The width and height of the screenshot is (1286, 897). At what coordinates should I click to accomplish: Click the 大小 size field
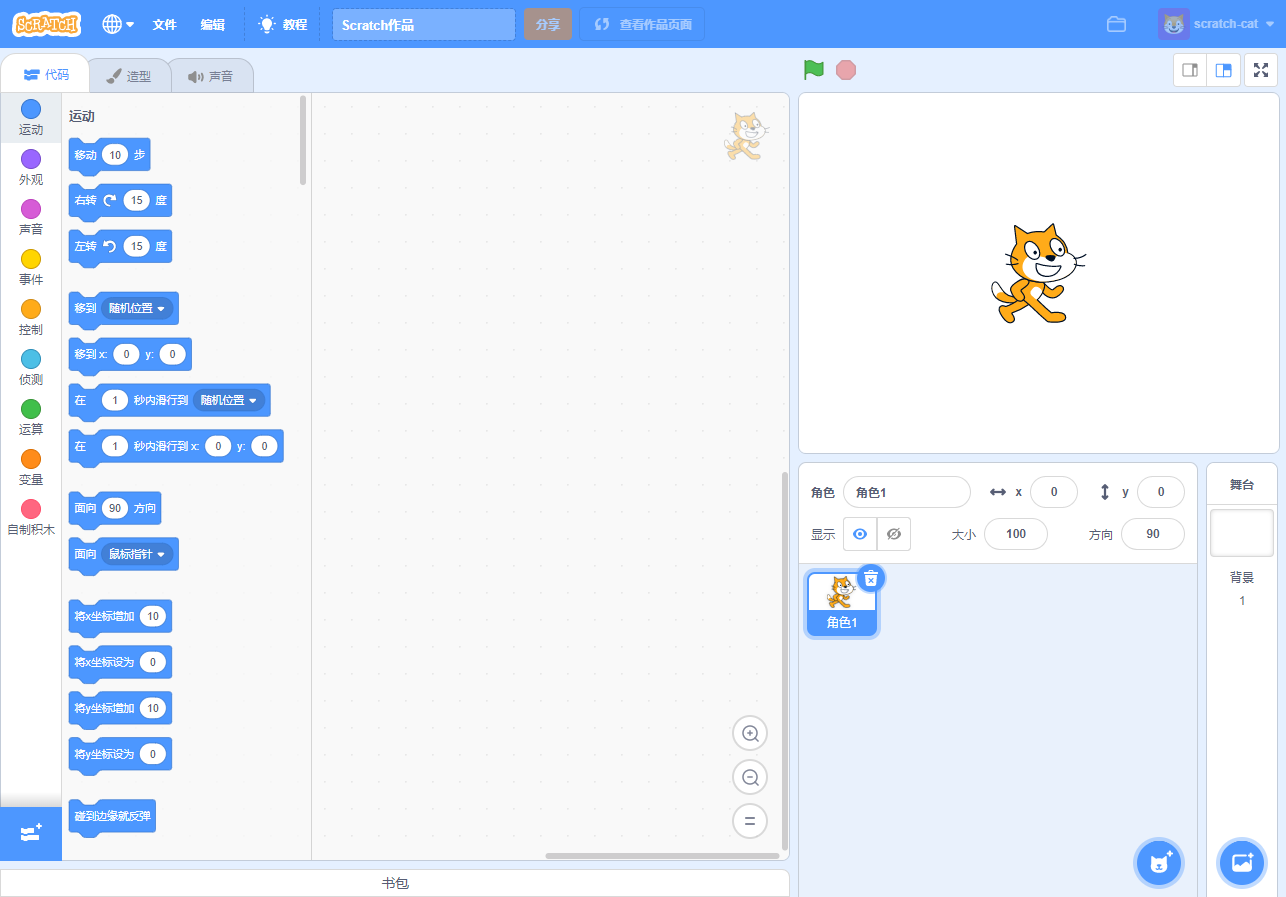pos(1016,534)
